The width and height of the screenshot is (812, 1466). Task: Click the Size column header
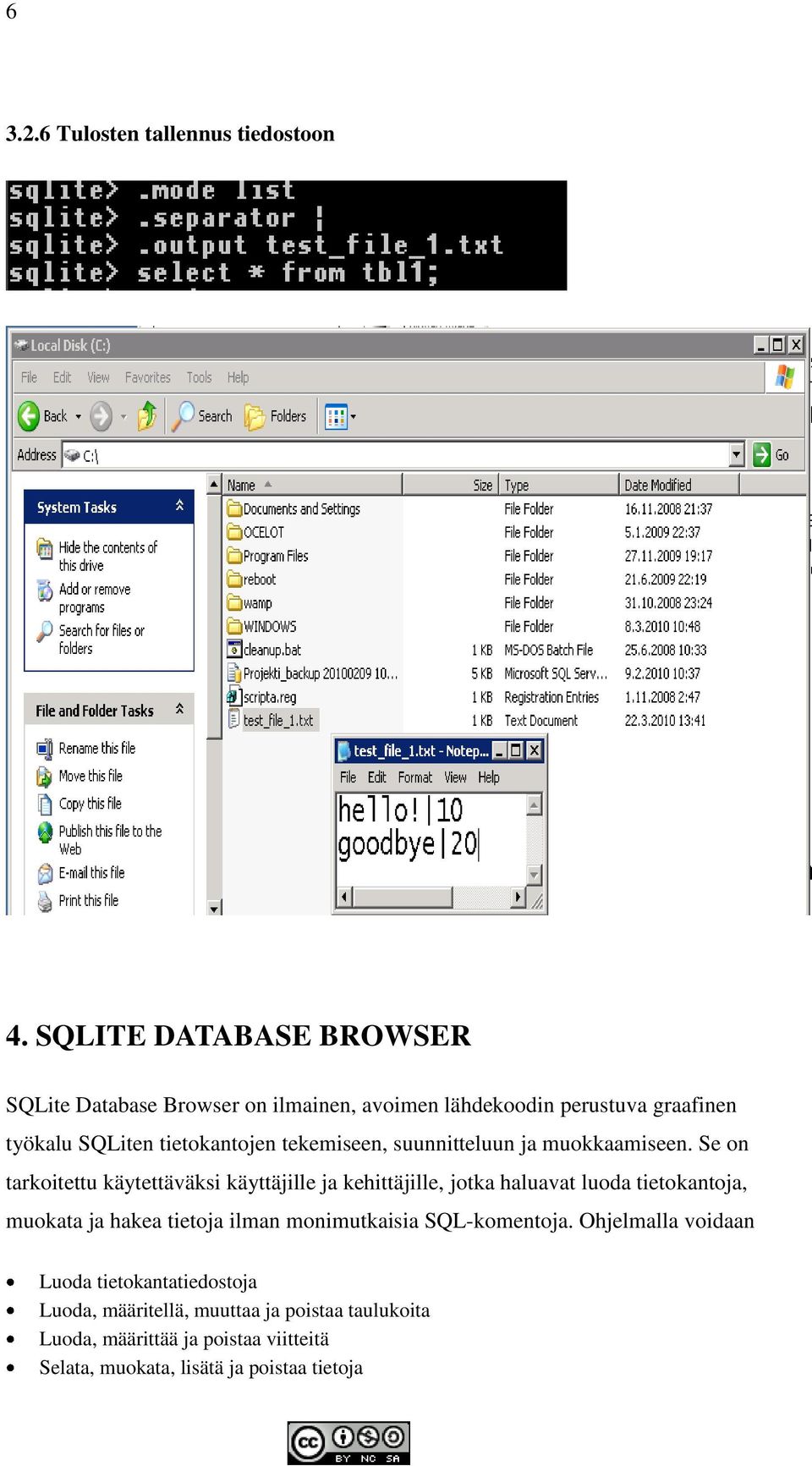click(x=451, y=485)
